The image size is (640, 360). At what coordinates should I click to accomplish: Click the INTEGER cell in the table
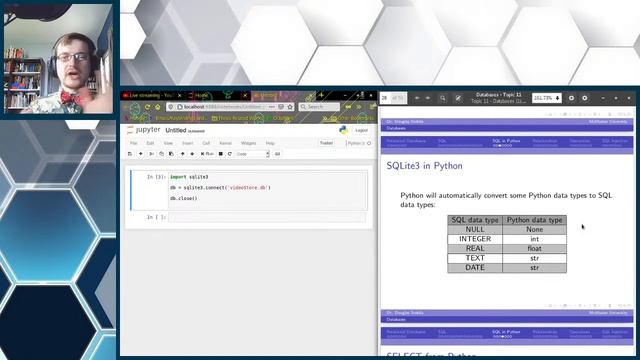pyautogui.click(x=475, y=239)
